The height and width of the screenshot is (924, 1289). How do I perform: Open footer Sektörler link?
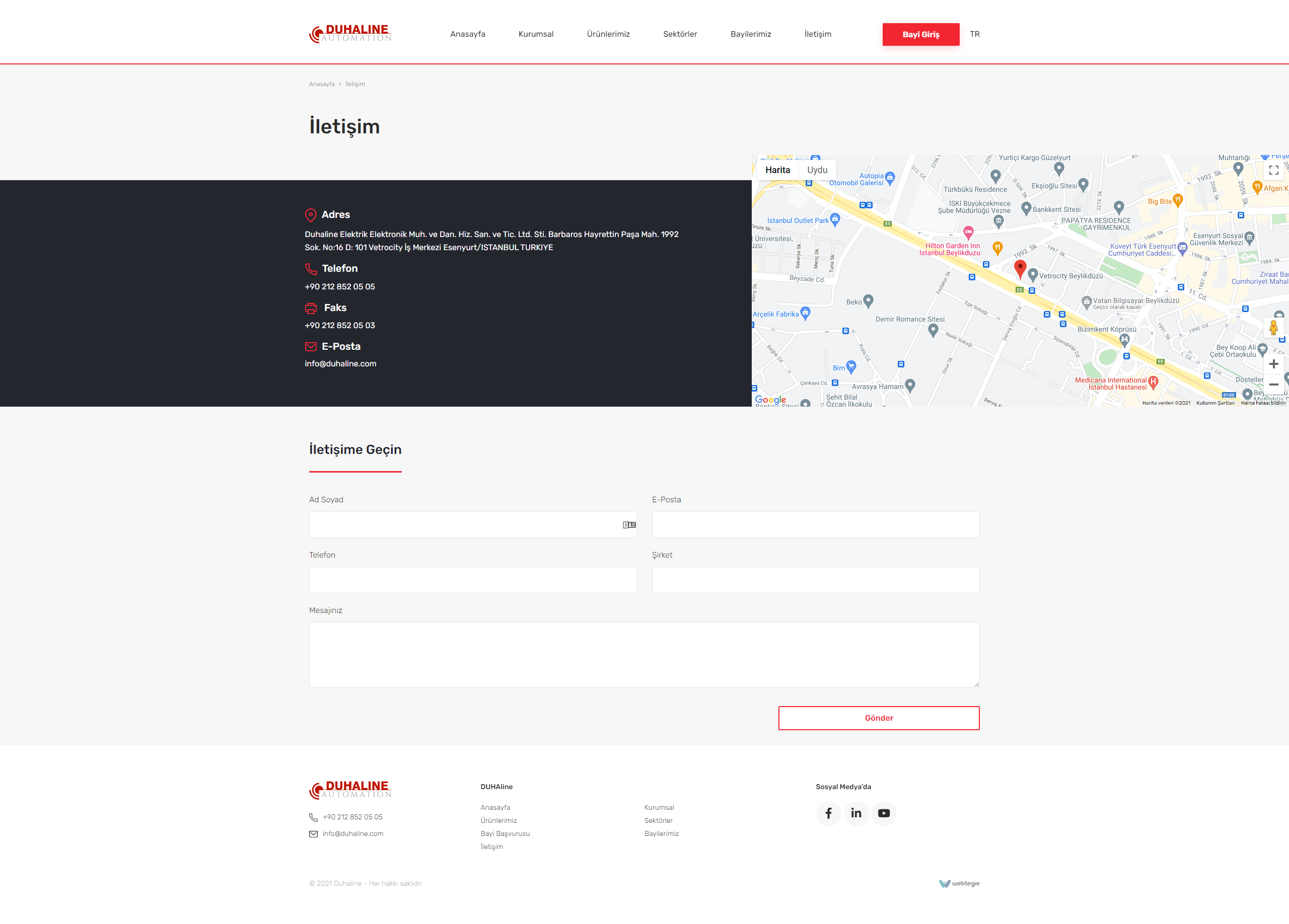[658, 820]
